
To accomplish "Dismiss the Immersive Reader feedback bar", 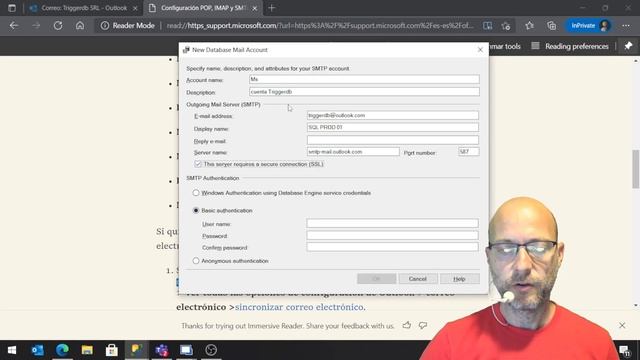I will click(622, 325).
